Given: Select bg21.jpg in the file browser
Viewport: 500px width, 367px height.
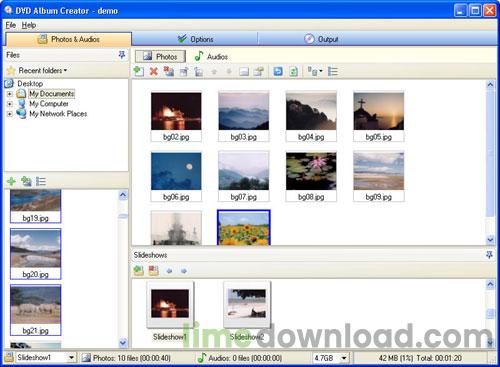Looking at the screenshot, I should 35,310.
